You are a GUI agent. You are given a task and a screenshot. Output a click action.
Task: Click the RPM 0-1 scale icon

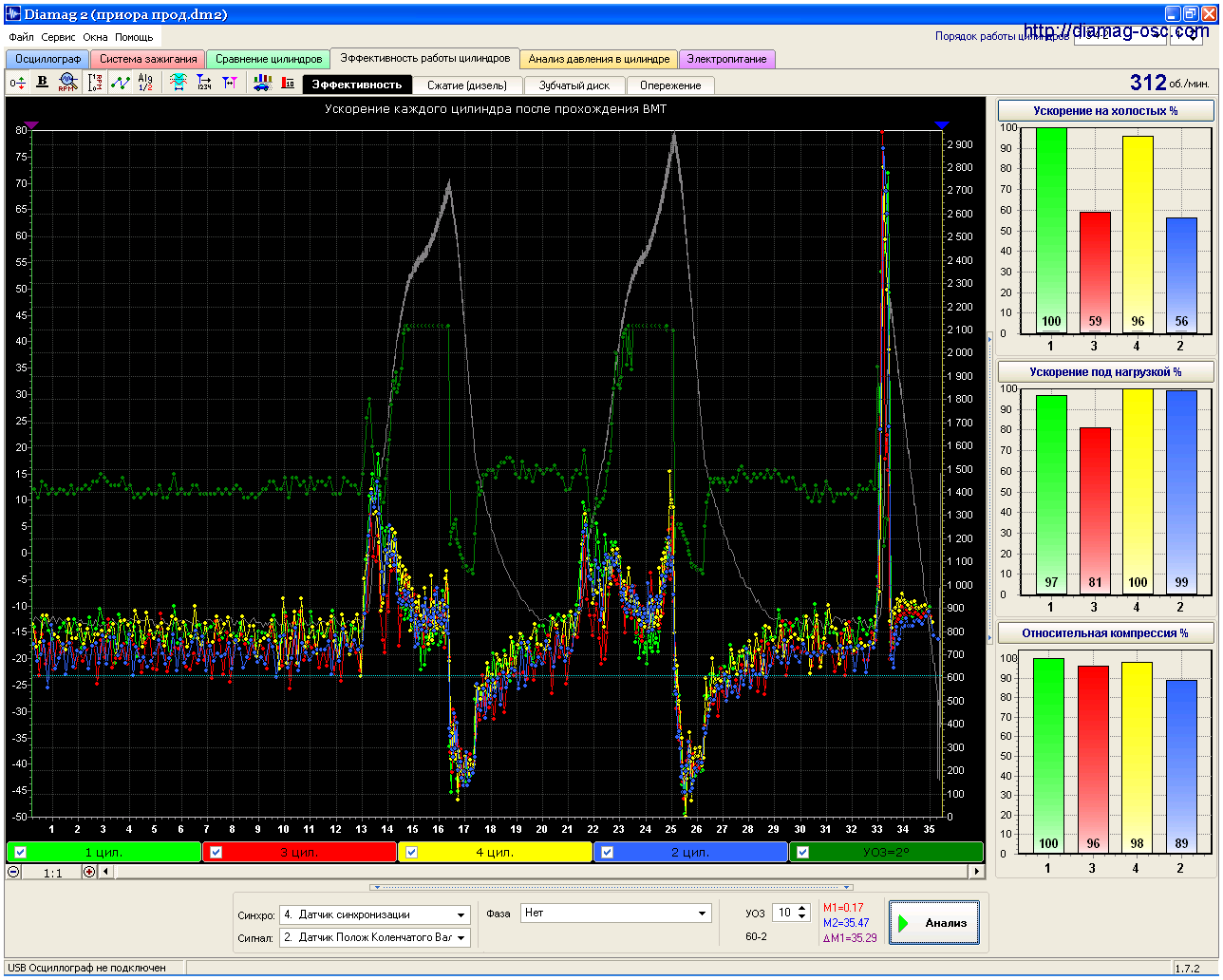[95, 83]
